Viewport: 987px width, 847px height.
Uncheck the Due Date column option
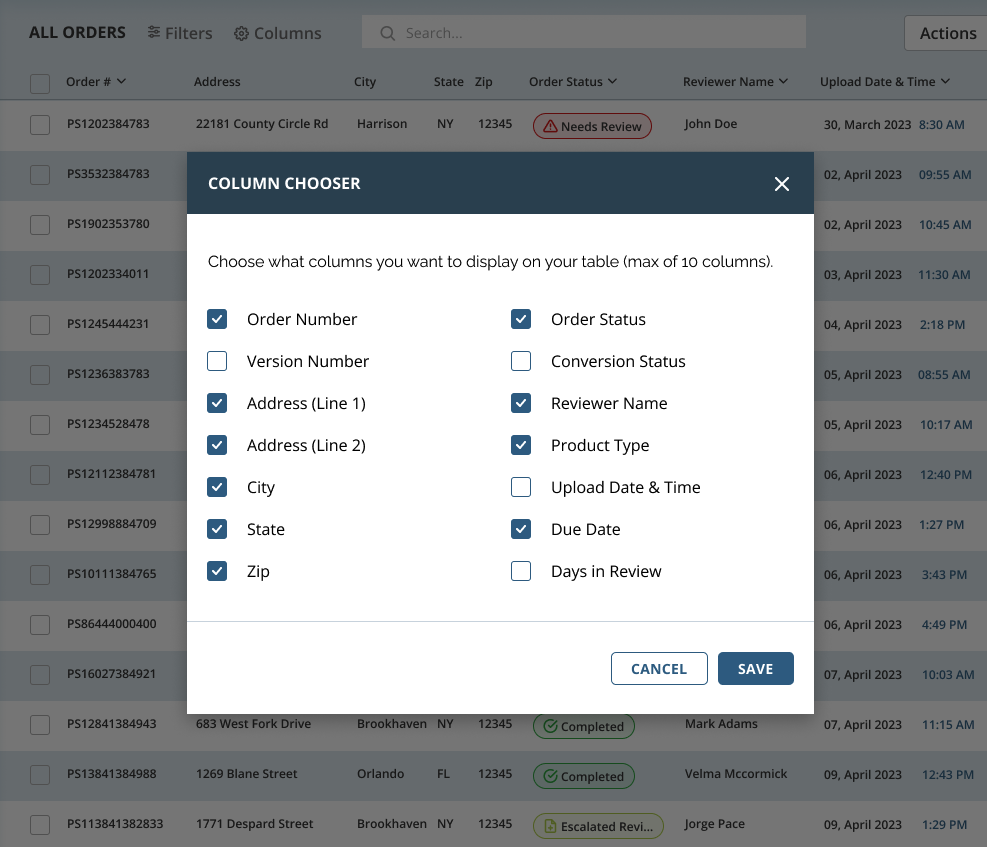[521, 529]
